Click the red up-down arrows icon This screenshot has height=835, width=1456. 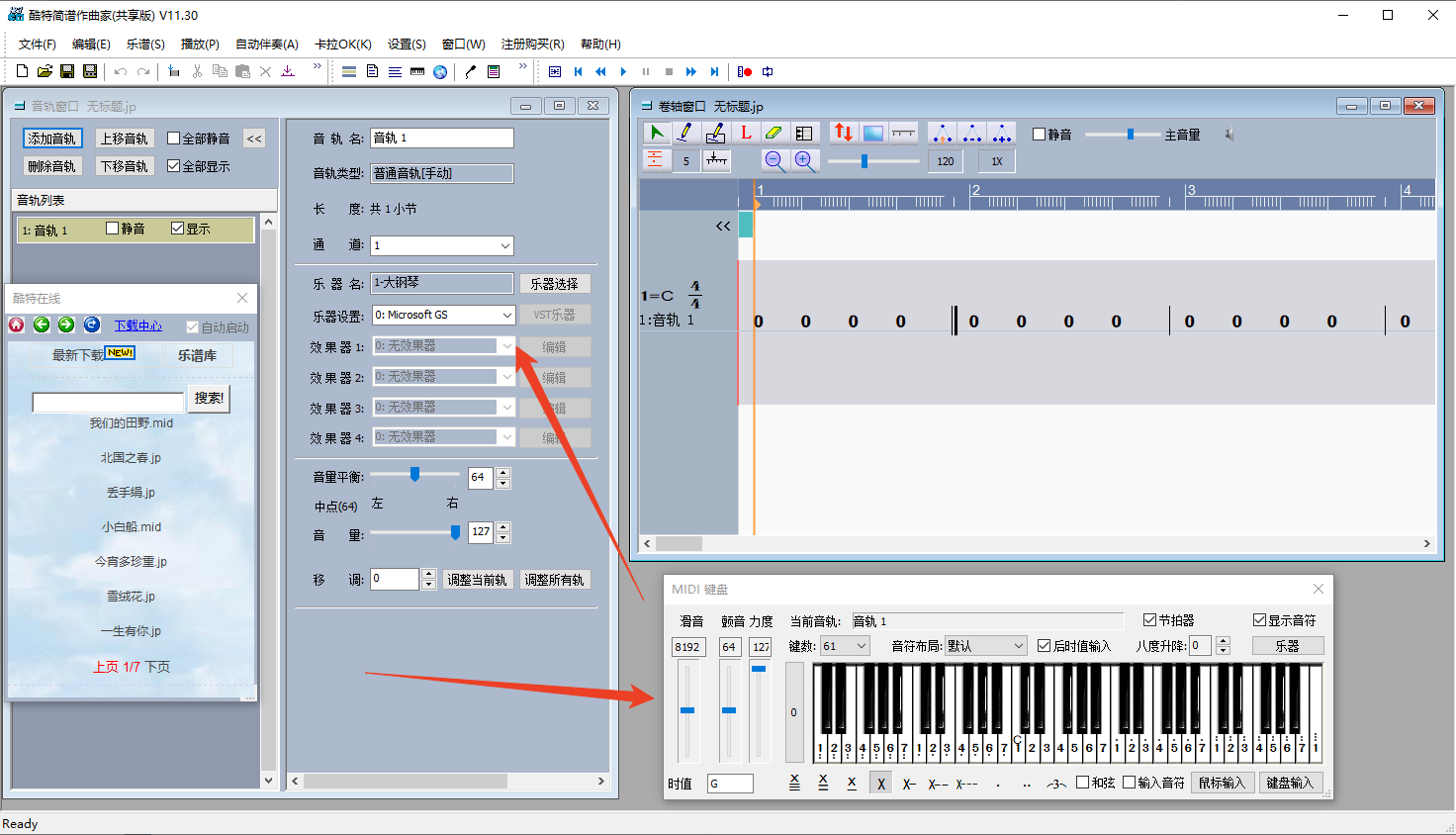pos(843,133)
